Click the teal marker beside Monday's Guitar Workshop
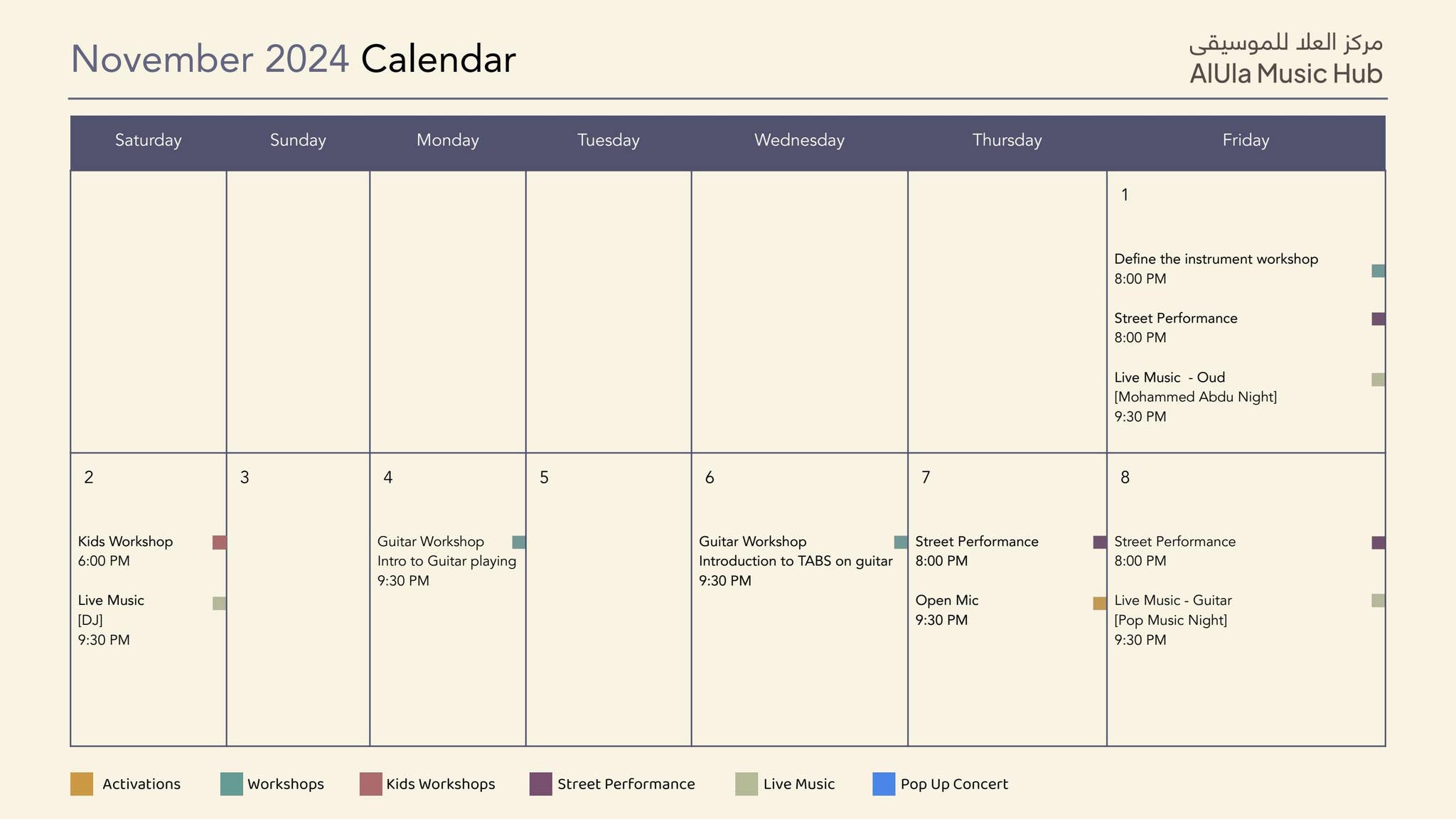1456x819 pixels. coord(519,542)
